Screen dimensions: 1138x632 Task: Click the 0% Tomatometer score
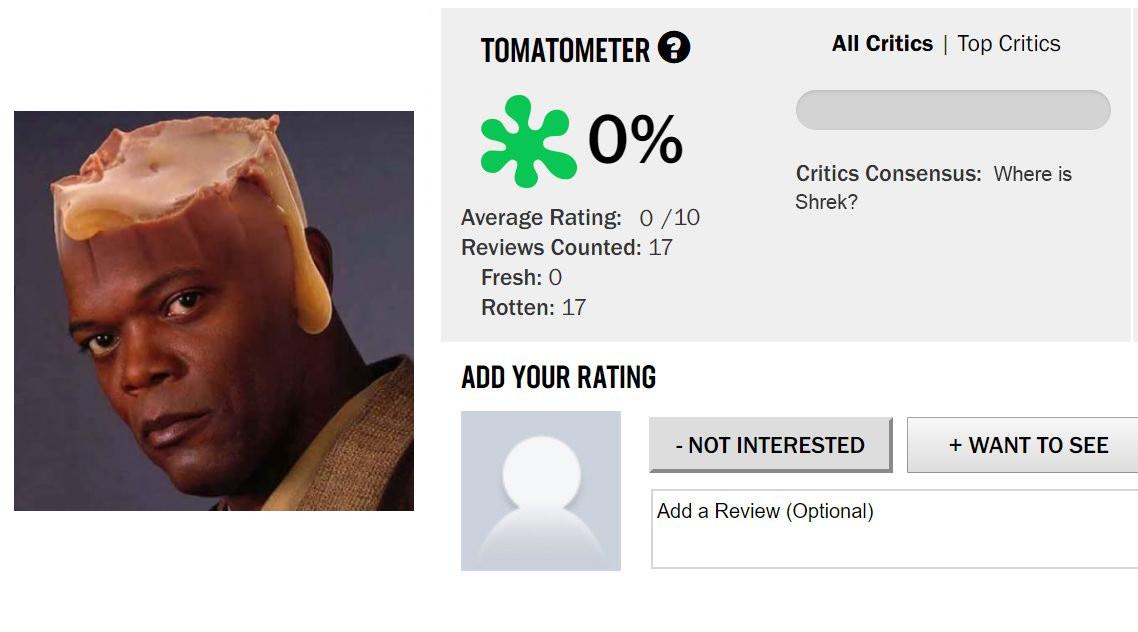pos(635,140)
